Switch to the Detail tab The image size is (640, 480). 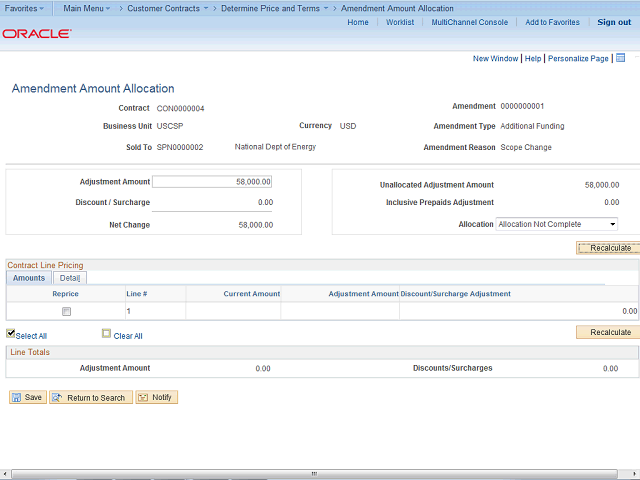coord(69,278)
